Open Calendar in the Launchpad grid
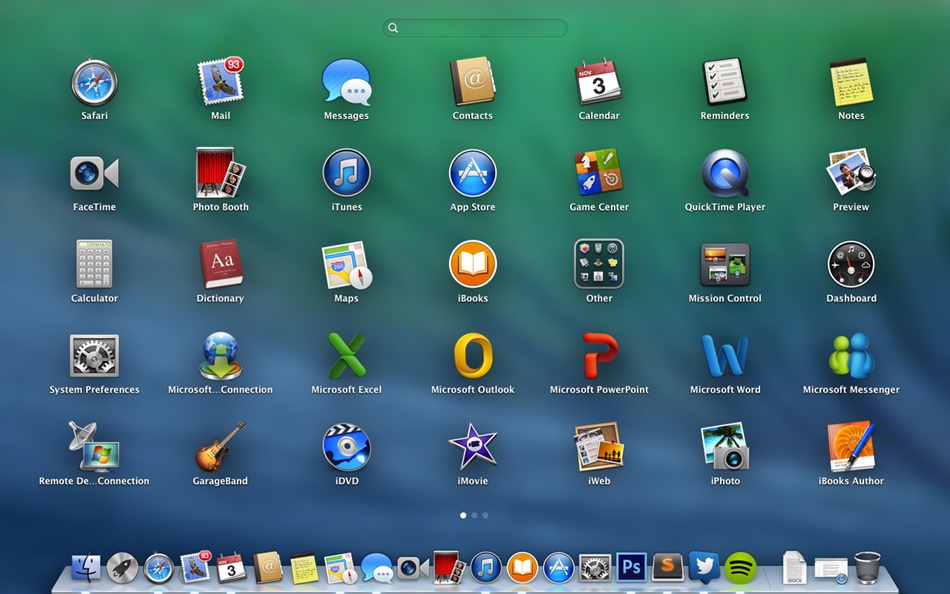 [599, 82]
